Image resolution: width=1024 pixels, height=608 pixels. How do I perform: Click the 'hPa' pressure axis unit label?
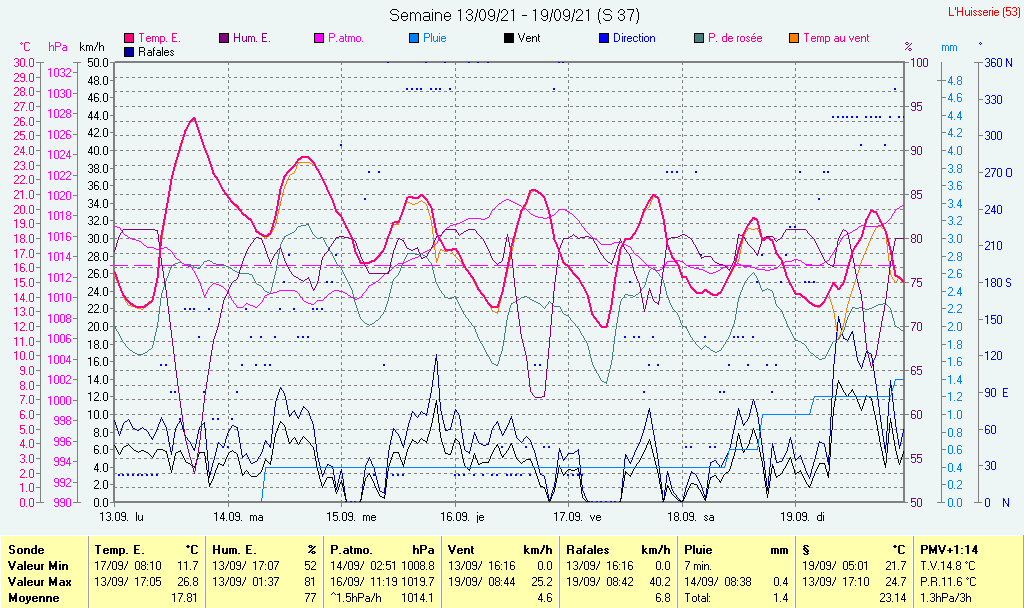click(x=58, y=47)
